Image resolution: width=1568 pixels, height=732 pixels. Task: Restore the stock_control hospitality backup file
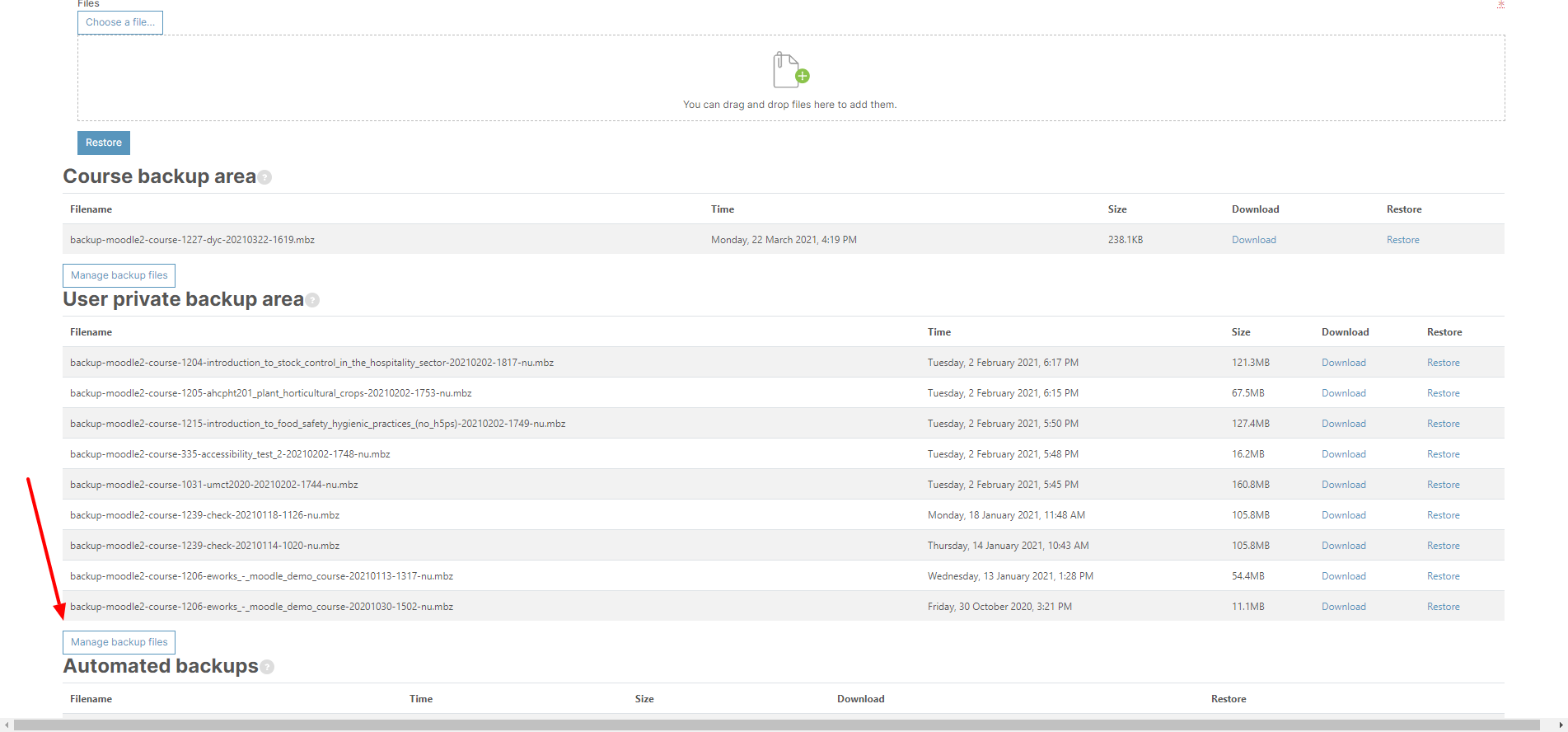point(1444,363)
